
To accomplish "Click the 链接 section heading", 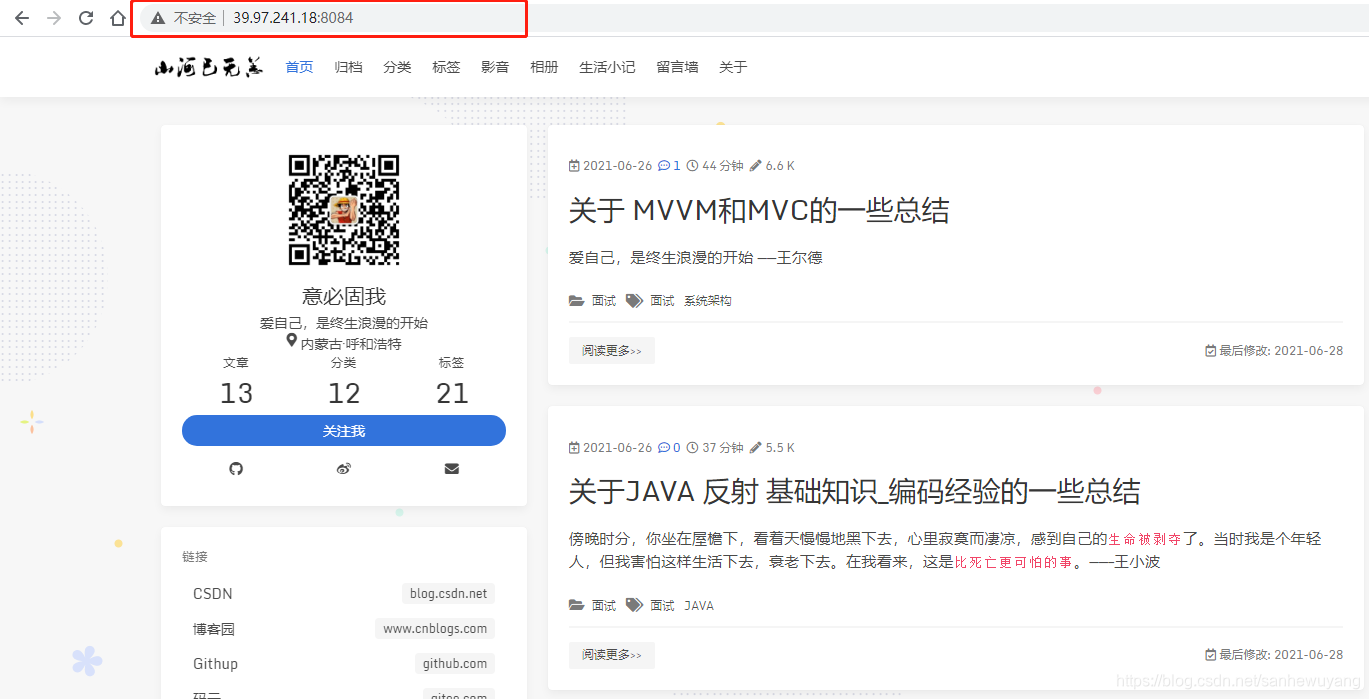I will (195, 557).
